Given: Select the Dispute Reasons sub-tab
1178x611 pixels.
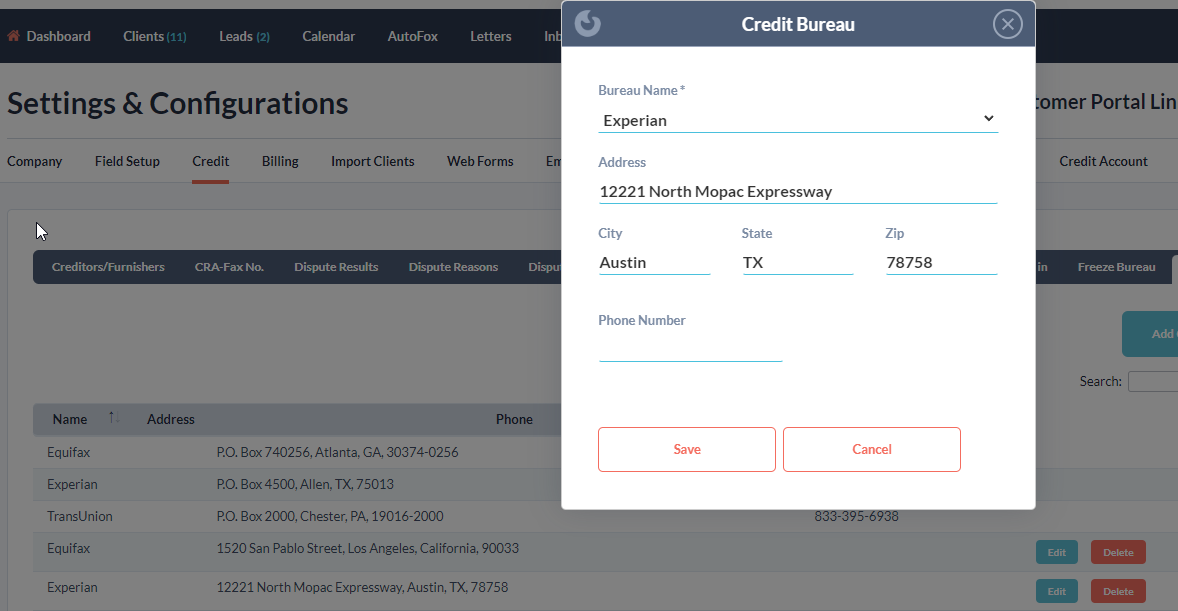Looking at the screenshot, I should point(453,267).
